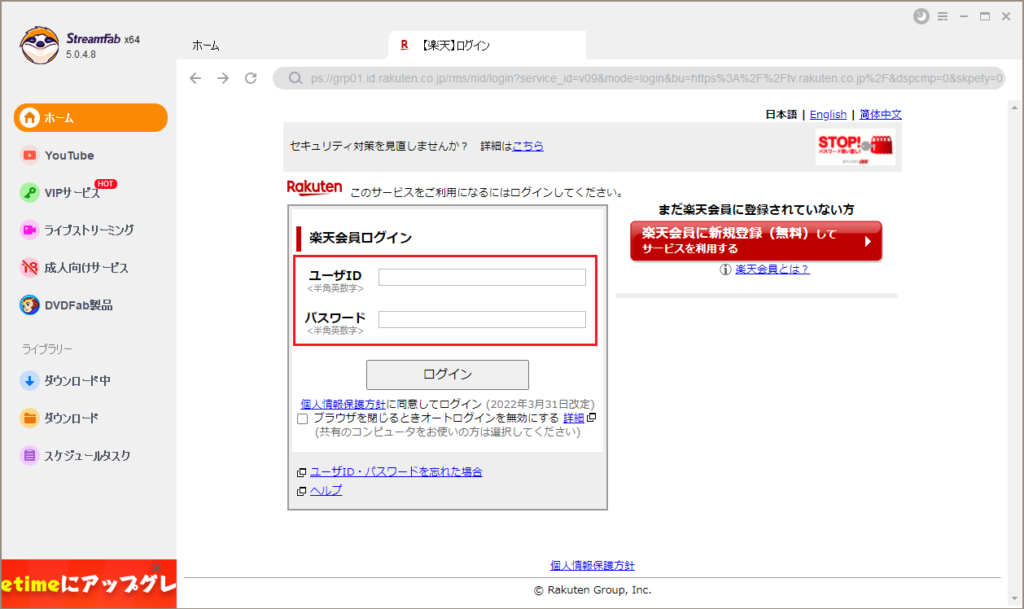
Task: Open 詳細 link beside auto-login option
Action: [573, 418]
